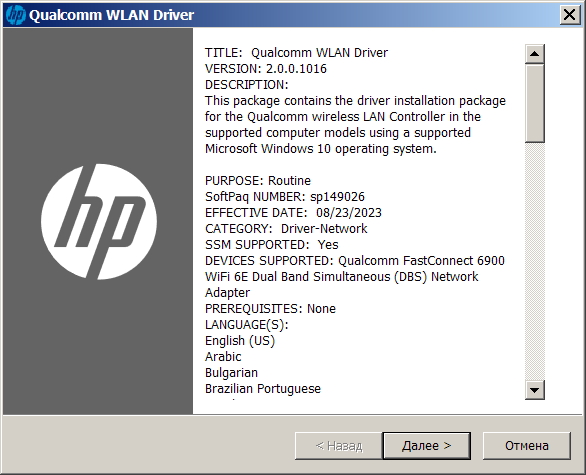Screen dimensions: 586x475
Task: Click the CATEGORY: Driver-Network line
Action: point(286,229)
